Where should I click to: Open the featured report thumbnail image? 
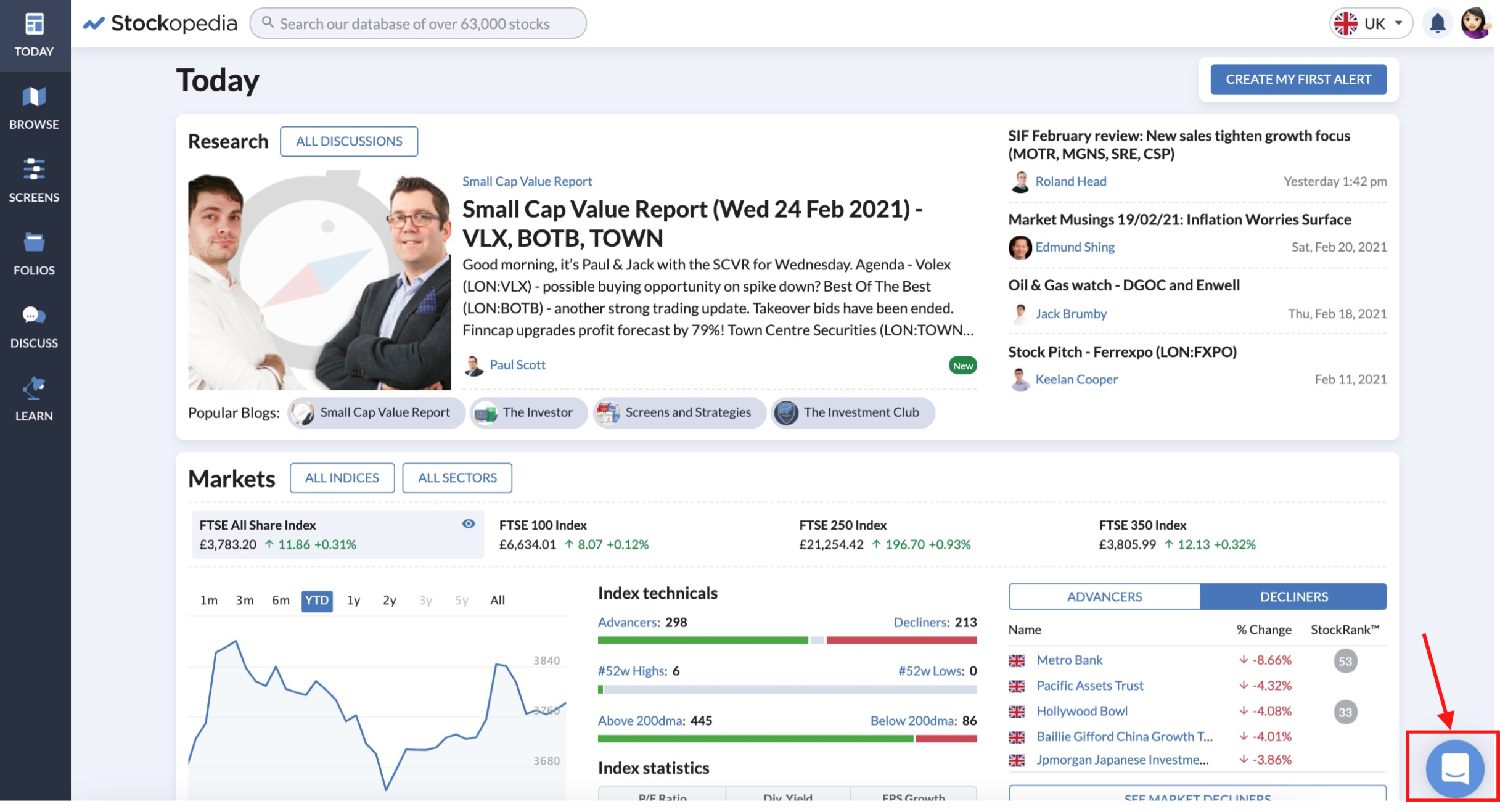(319, 281)
